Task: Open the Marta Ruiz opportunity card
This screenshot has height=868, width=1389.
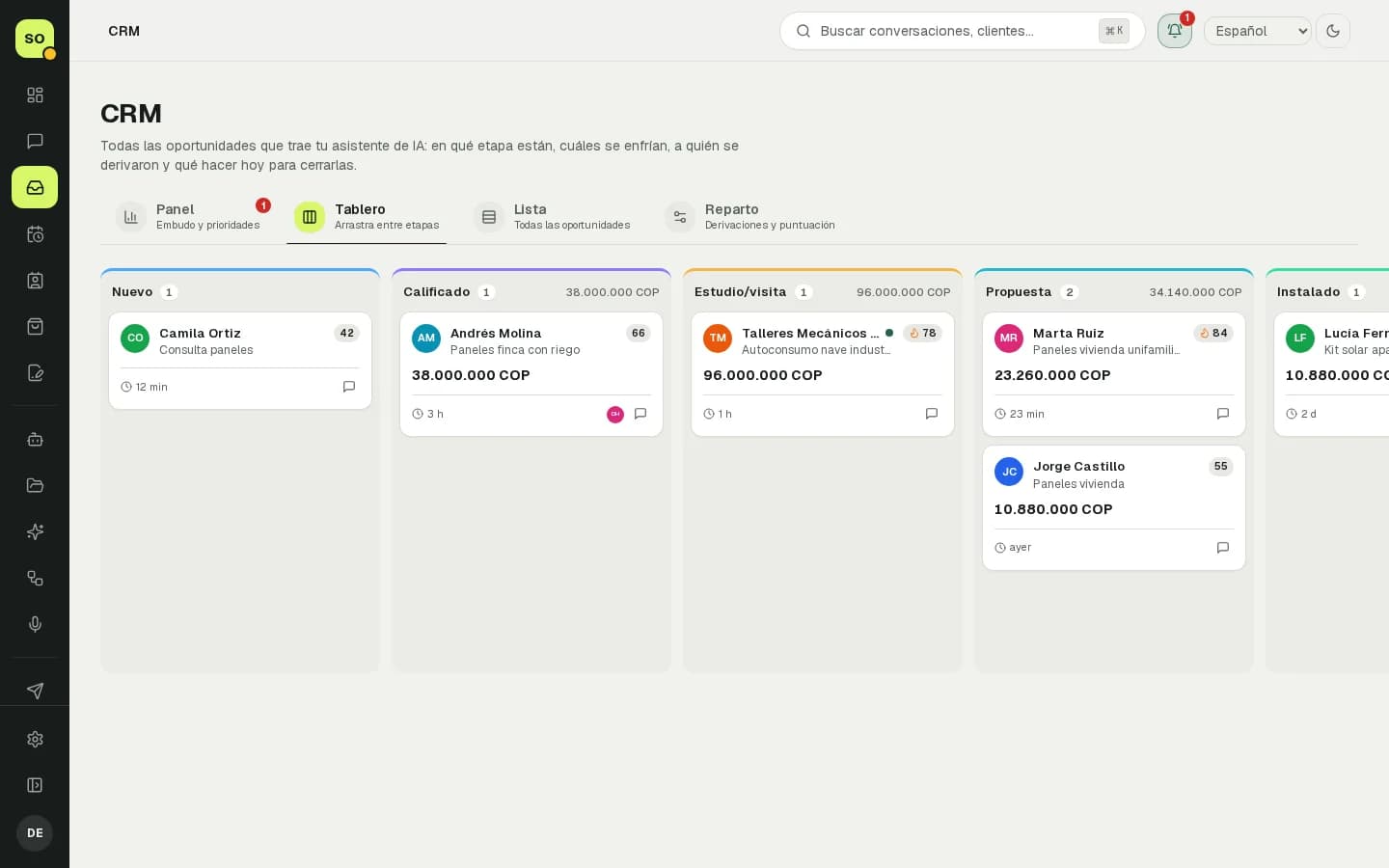Action: coord(1114,374)
